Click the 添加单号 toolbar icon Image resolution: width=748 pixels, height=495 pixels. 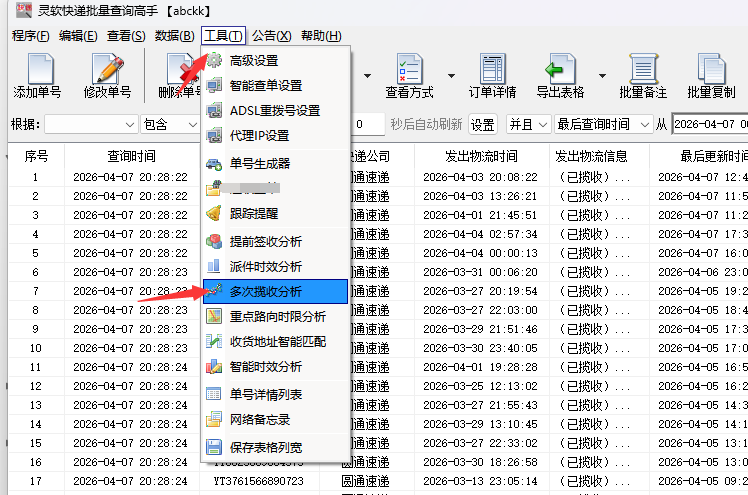pyautogui.click(x=38, y=70)
